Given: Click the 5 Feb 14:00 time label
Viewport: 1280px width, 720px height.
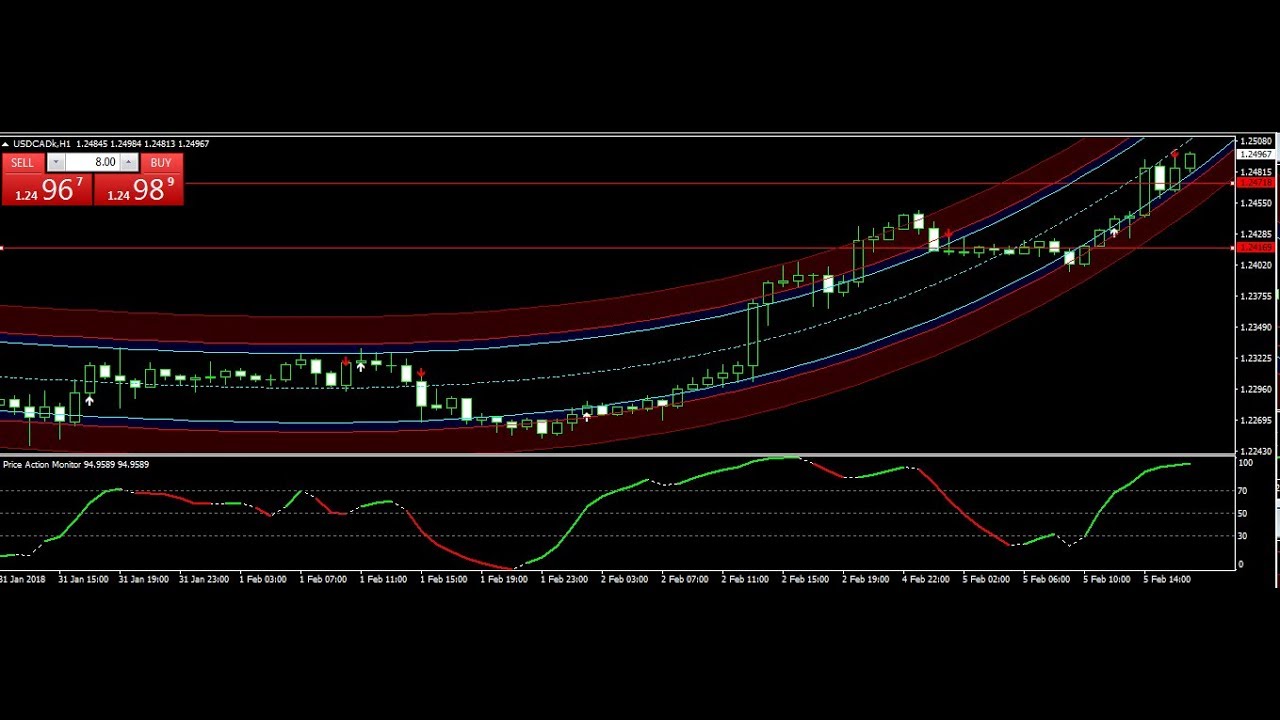Looking at the screenshot, I should tap(1167, 579).
